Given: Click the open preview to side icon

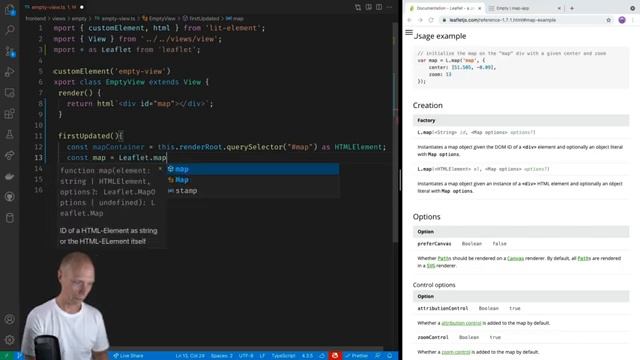Looking at the screenshot, I should point(369,7).
